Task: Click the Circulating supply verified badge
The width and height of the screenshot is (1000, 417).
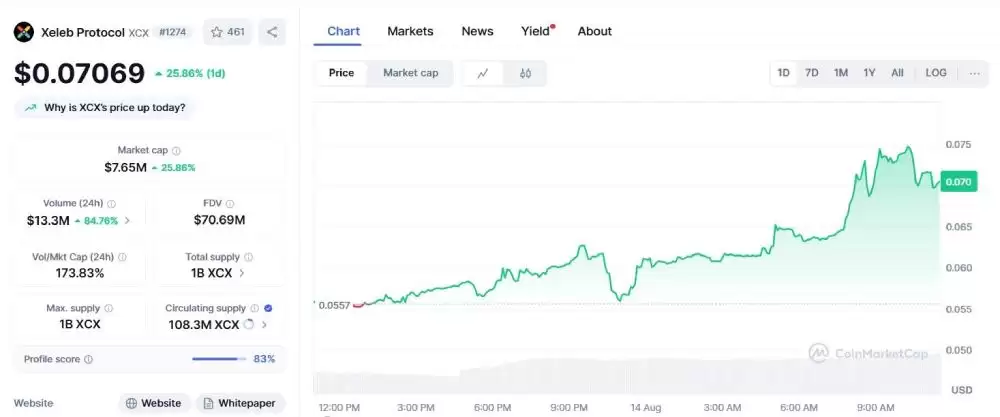Action: coord(268,308)
